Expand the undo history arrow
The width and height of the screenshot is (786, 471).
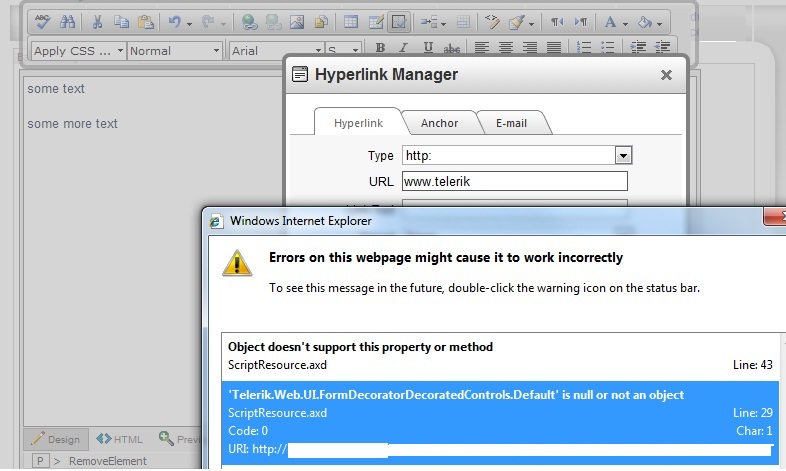189,24
